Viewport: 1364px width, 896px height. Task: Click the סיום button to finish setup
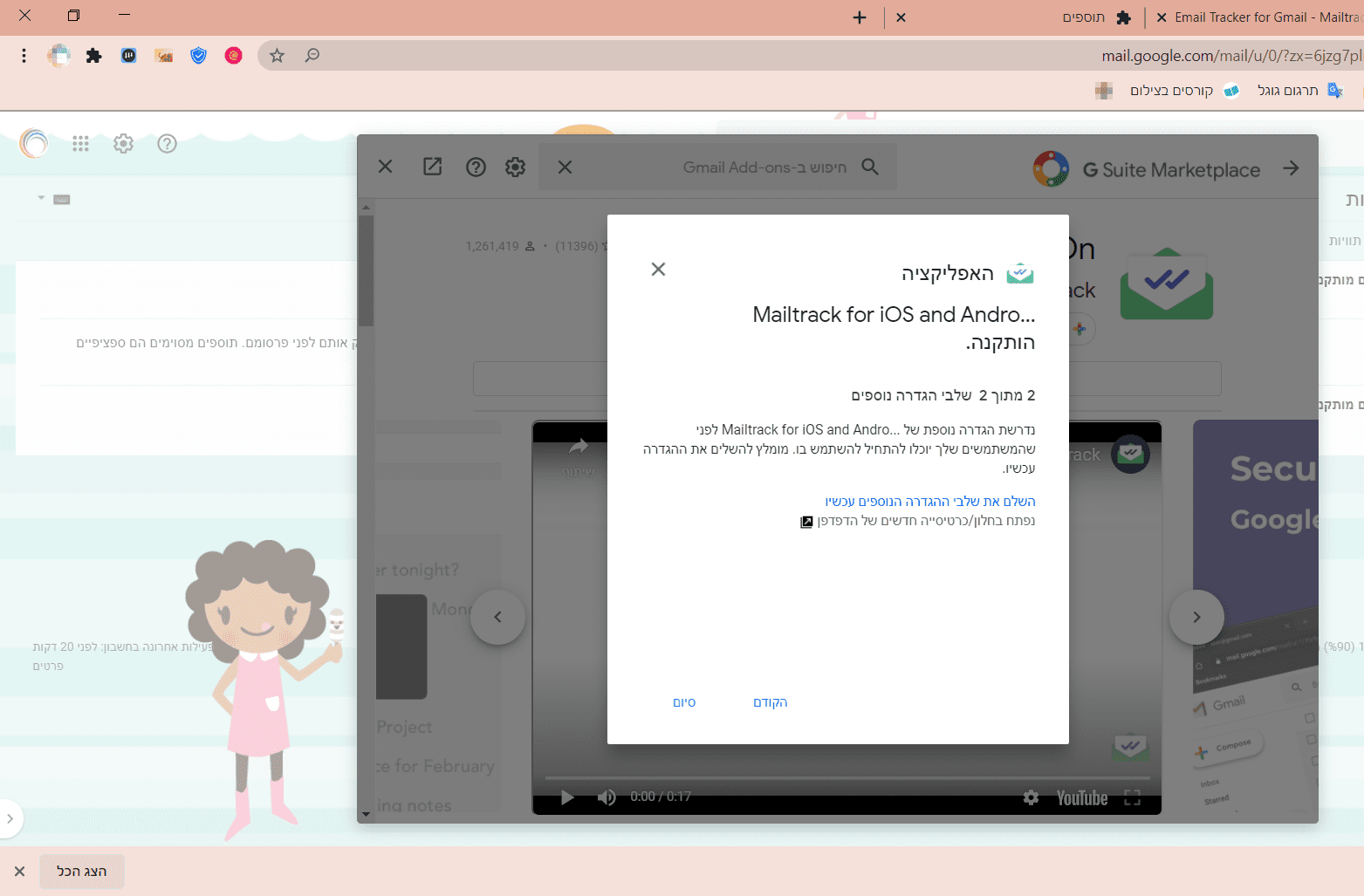684,702
